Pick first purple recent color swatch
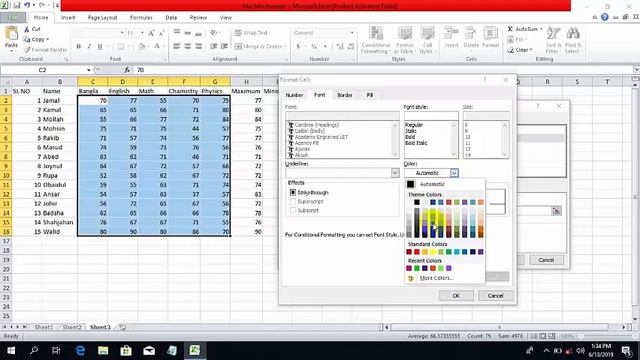 (x=409, y=268)
